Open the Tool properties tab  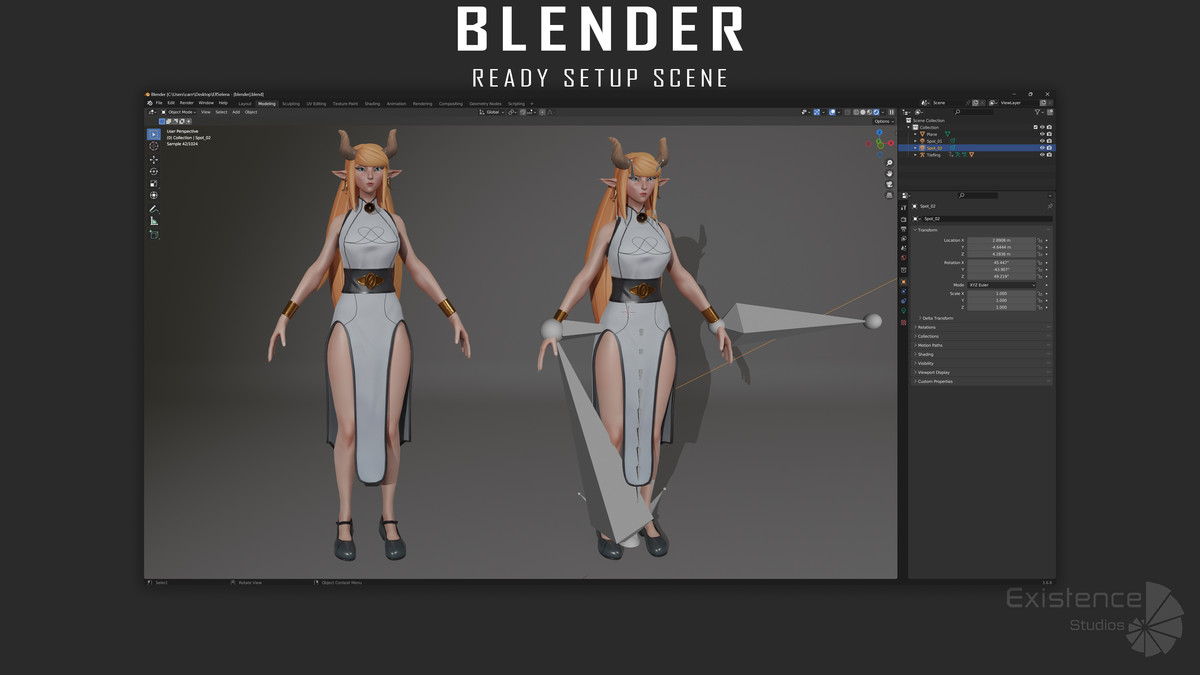[x=903, y=207]
